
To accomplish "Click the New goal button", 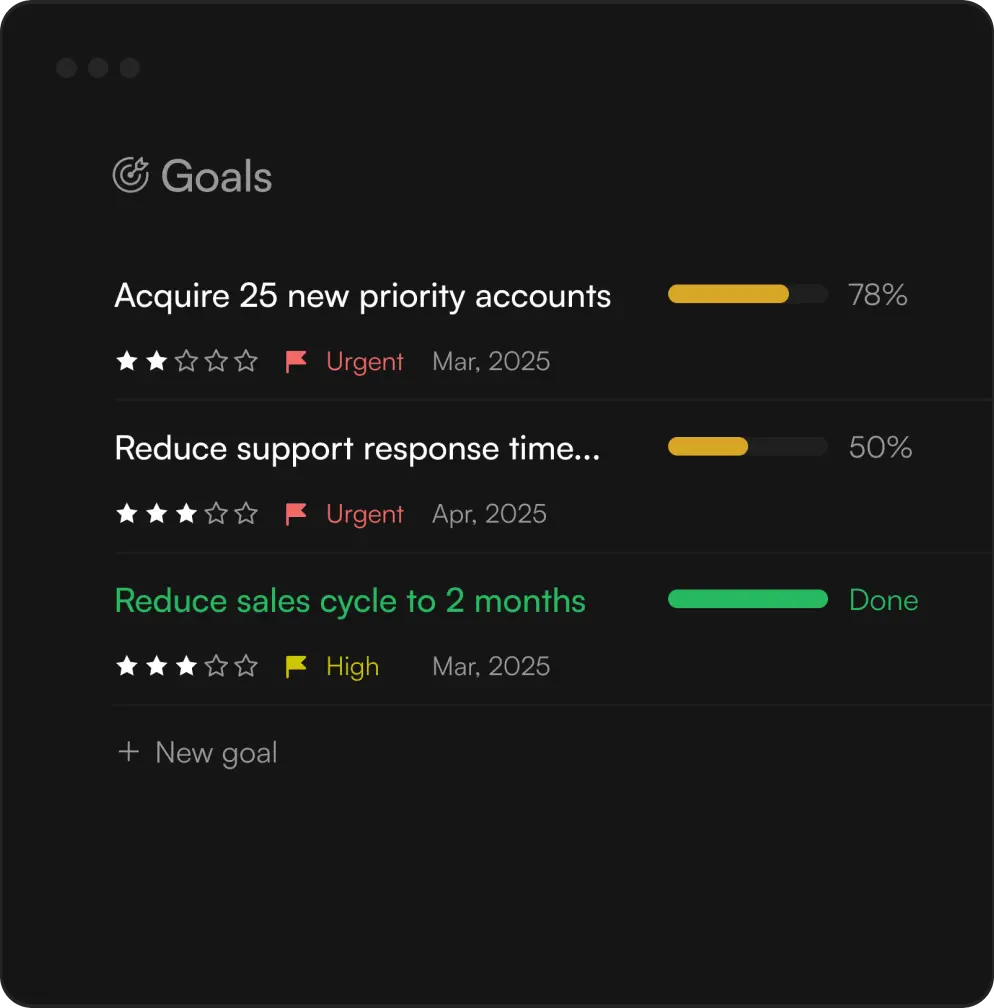I will (x=216, y=752).
